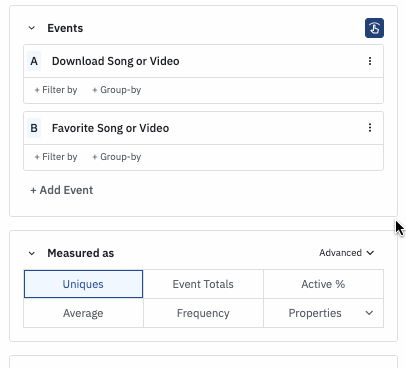
Task: Select the Event Totals measurement option
Action: [203, 284]
